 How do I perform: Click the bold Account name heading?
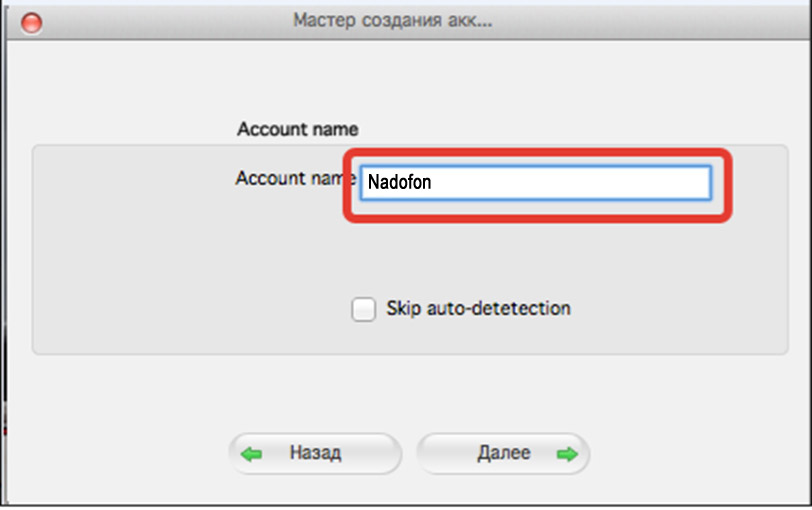(297, 129)
